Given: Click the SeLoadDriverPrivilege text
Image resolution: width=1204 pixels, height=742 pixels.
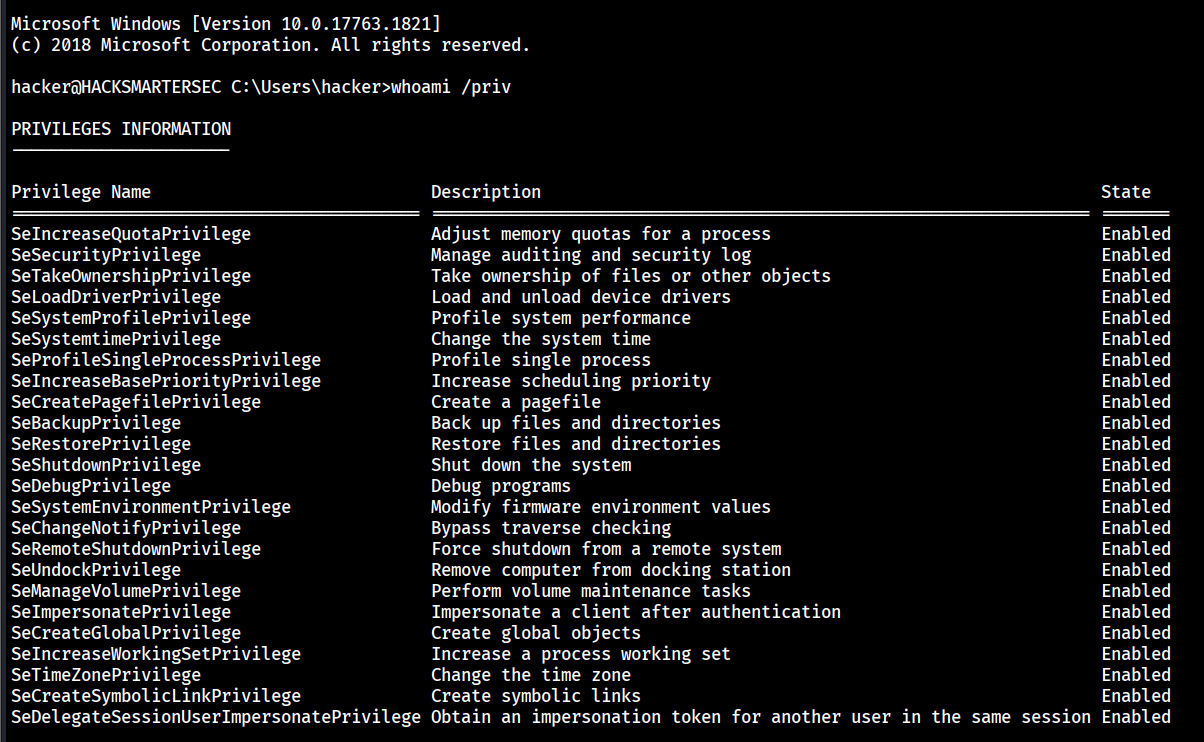Looking at the screenshot, I should [x=116, y=297].
